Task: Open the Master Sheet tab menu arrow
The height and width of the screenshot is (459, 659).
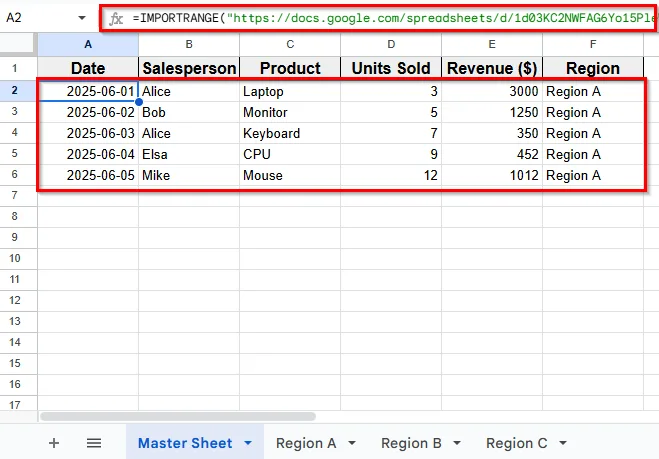Action: pos(248,443)
